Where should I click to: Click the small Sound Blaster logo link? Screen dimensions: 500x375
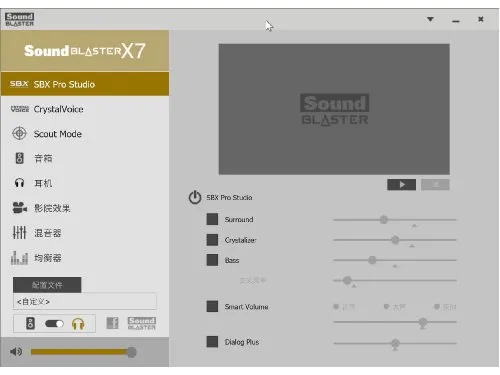(x=142, y=323)
